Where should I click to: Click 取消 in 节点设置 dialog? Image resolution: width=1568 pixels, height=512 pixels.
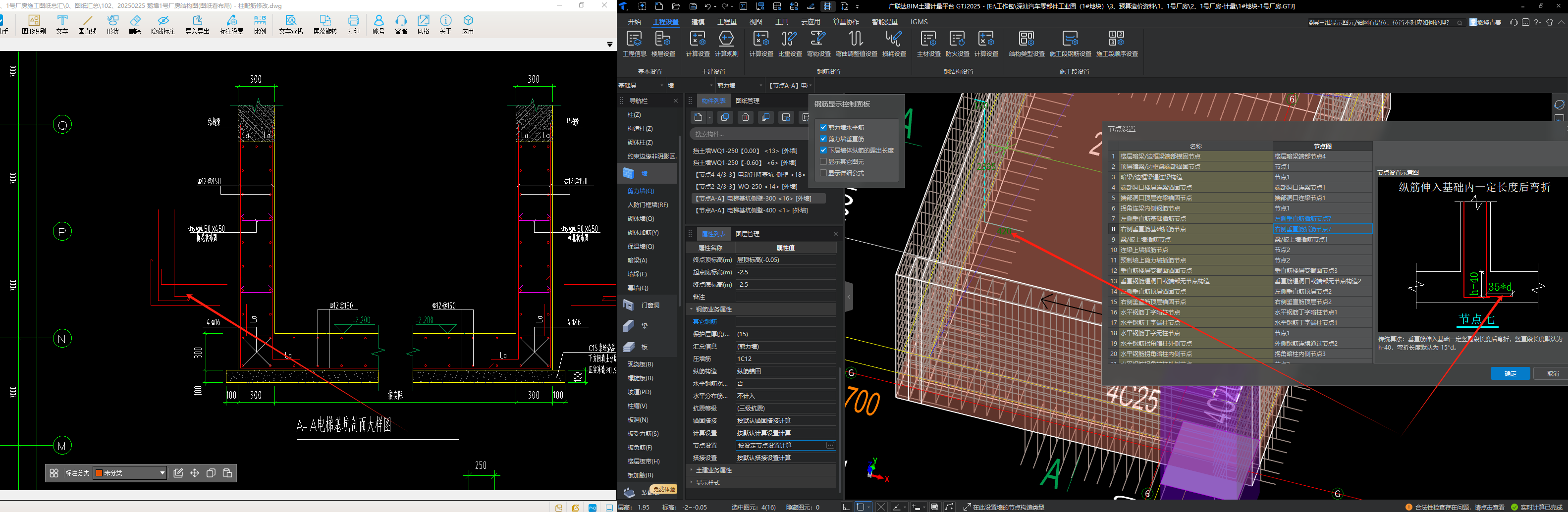click(x=1551, y=374)
